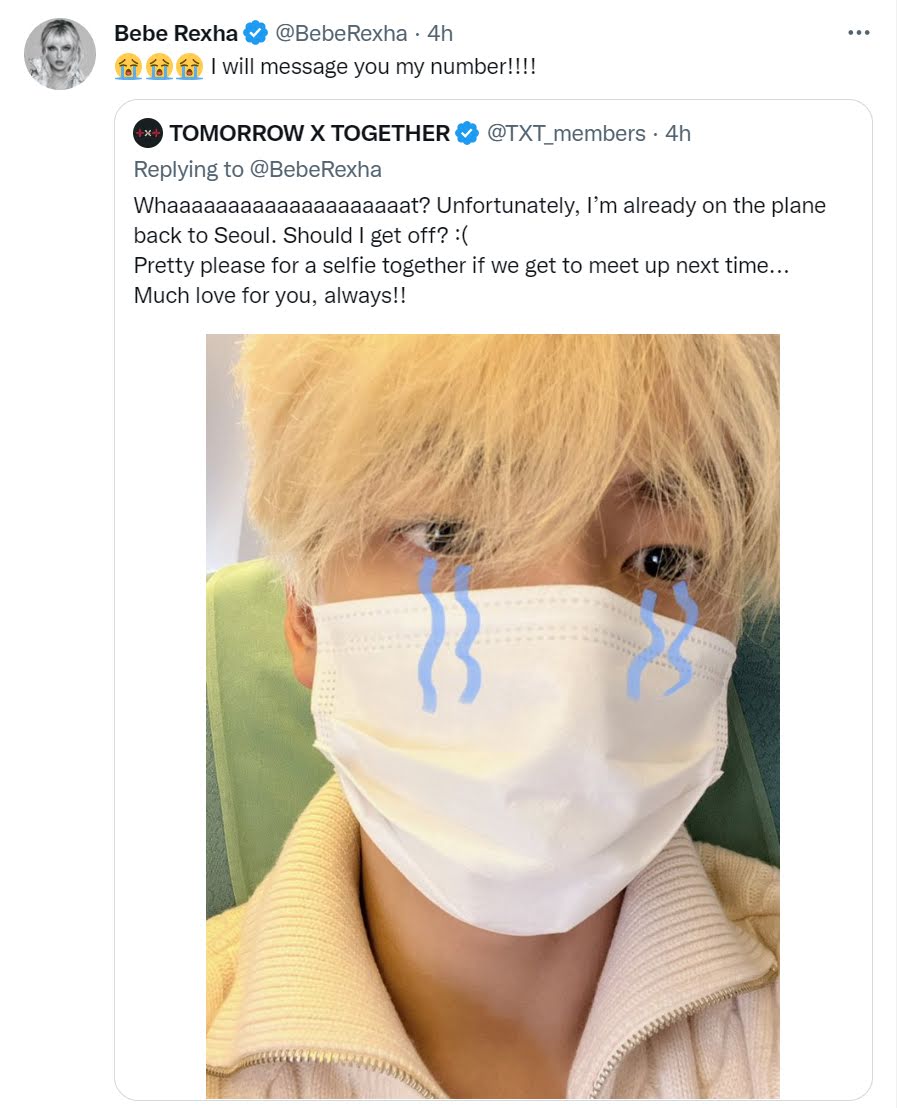The image size is (898, 1108).
Task: Open quoted tweet text starting with Whaaaaat
Action: (x=480, y=220)
